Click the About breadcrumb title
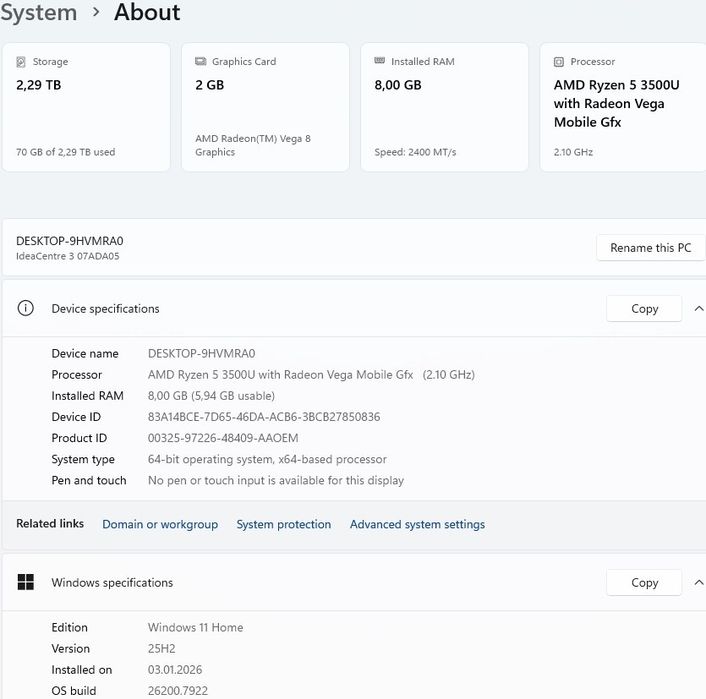The width and height of the screenshot is (706, 699). pyautogui.click(x=147, y=12)
